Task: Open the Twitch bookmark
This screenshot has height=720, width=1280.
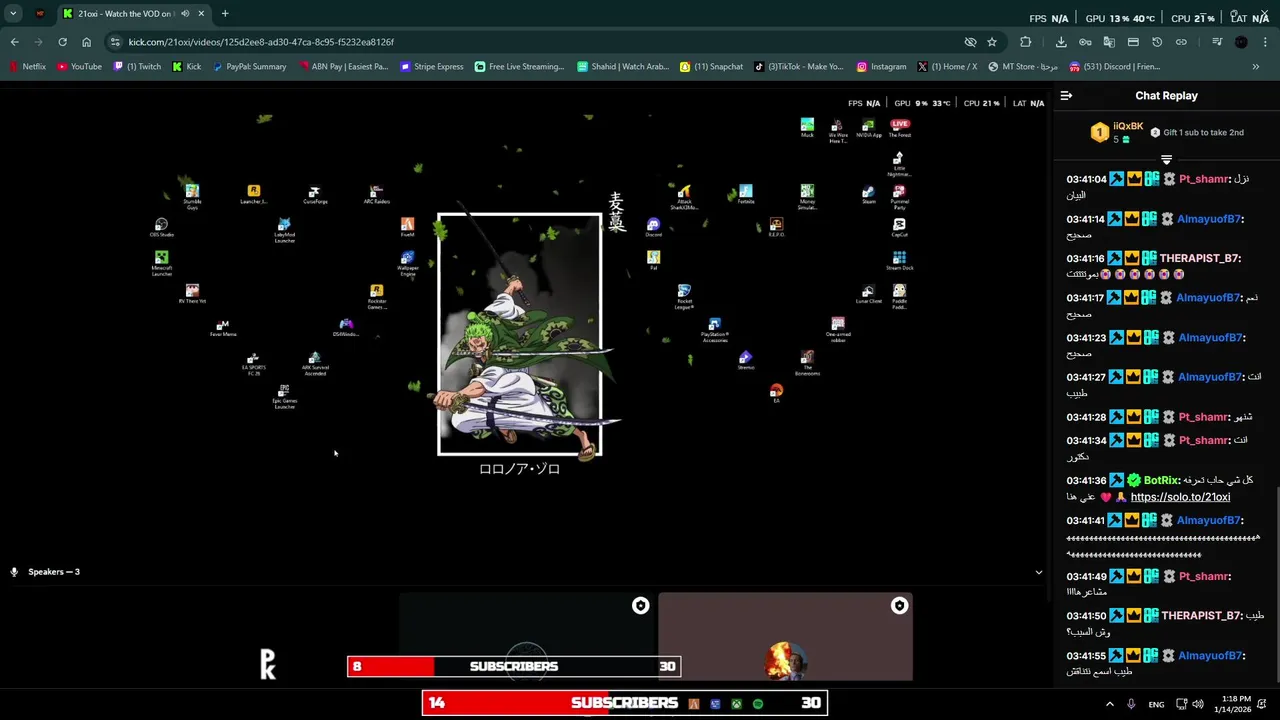Action: (x=137, y=67)
